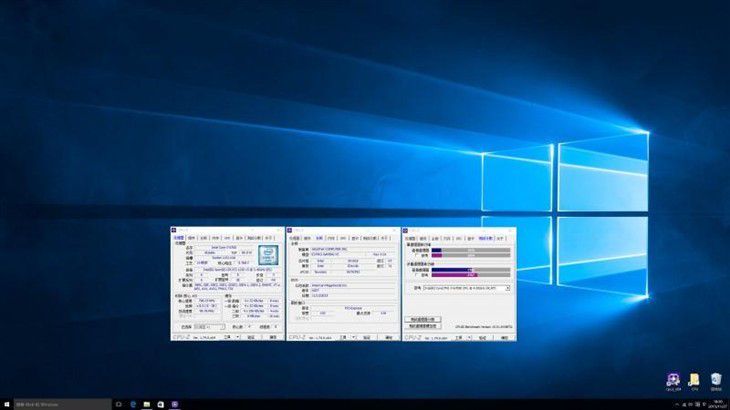Click the middle CPU-Z window title icon
This screenshot has height=410, width=730.
(289, 230)
